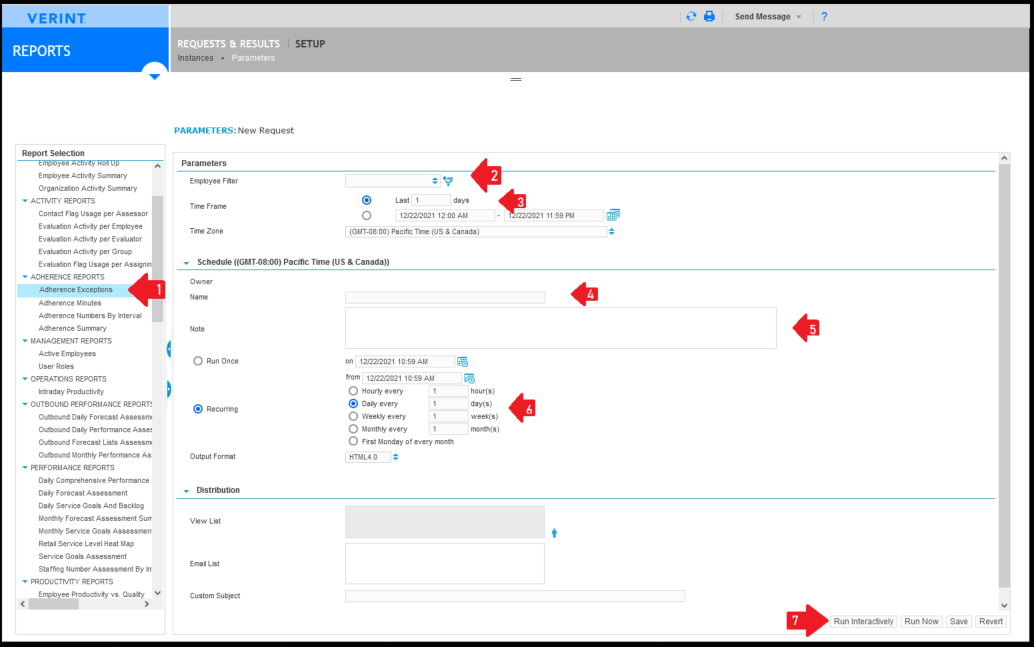Choose the Monthly every radio option
This screenshot has width=1034, height=647.
pyautogui.click(x=353, y=429)
